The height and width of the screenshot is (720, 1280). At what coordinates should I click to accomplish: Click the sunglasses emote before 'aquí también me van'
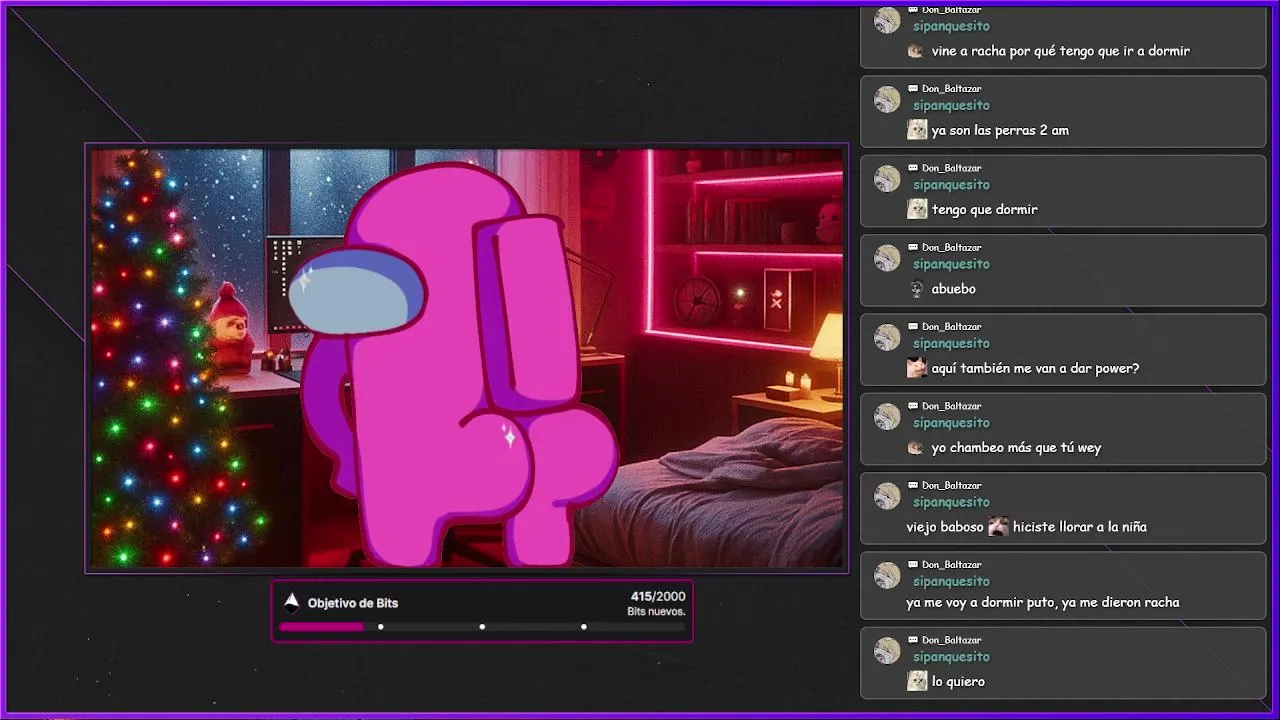pyautogui.click(x=917, y=368)
